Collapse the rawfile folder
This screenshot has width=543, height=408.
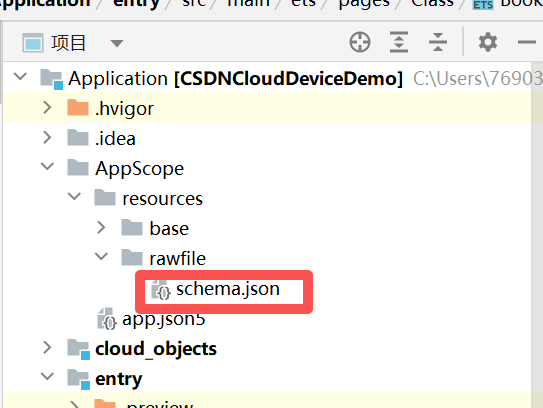[x=101, y=256]
